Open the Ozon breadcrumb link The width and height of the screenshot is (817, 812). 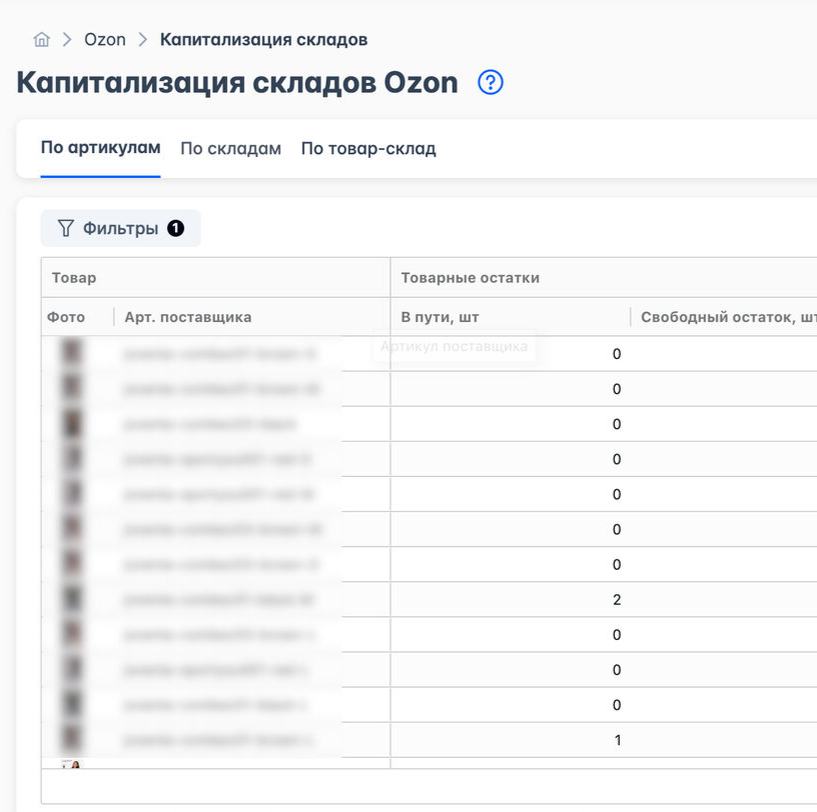click(105, 40)
